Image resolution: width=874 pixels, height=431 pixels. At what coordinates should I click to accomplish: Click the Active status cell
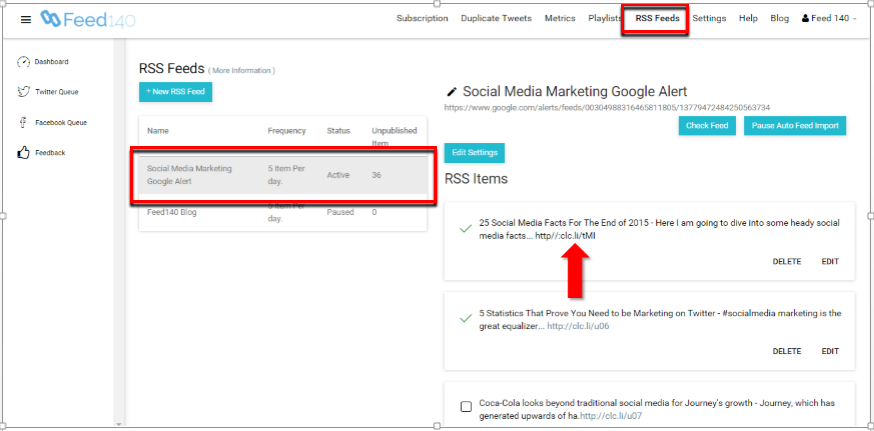338,175
